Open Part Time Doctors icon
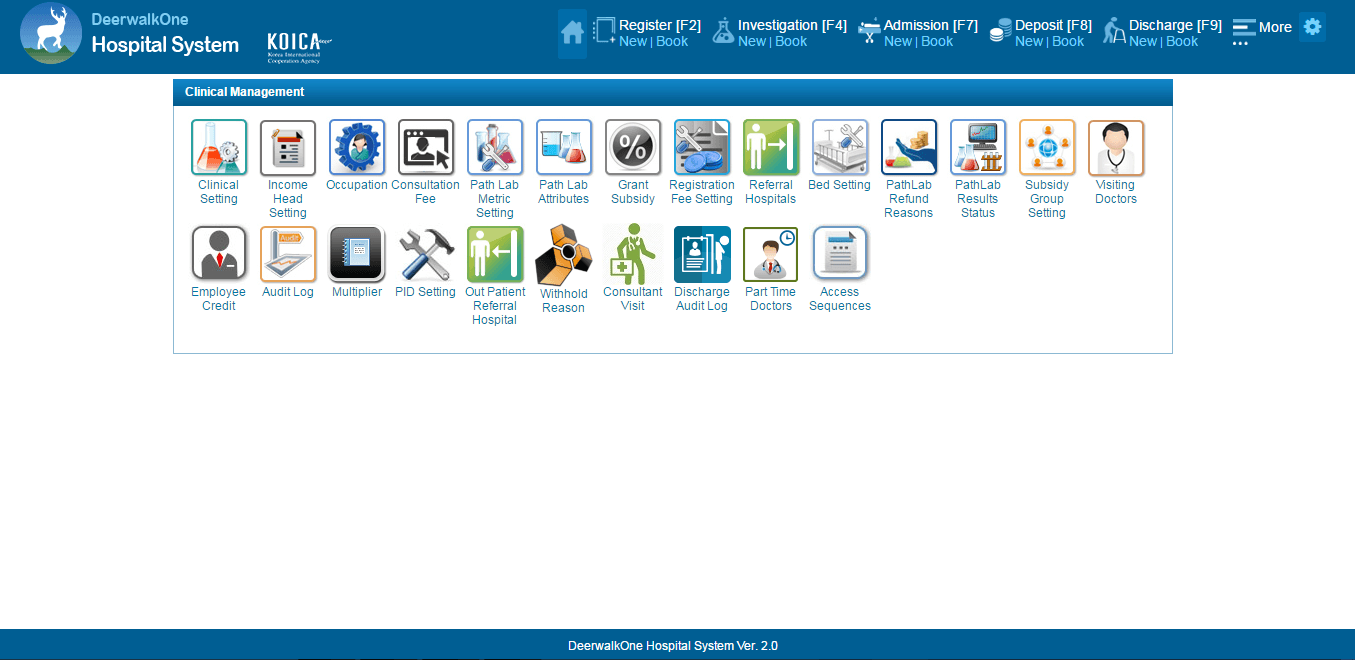This screenshot has width=1355, height=660. [x=771, y=254]
